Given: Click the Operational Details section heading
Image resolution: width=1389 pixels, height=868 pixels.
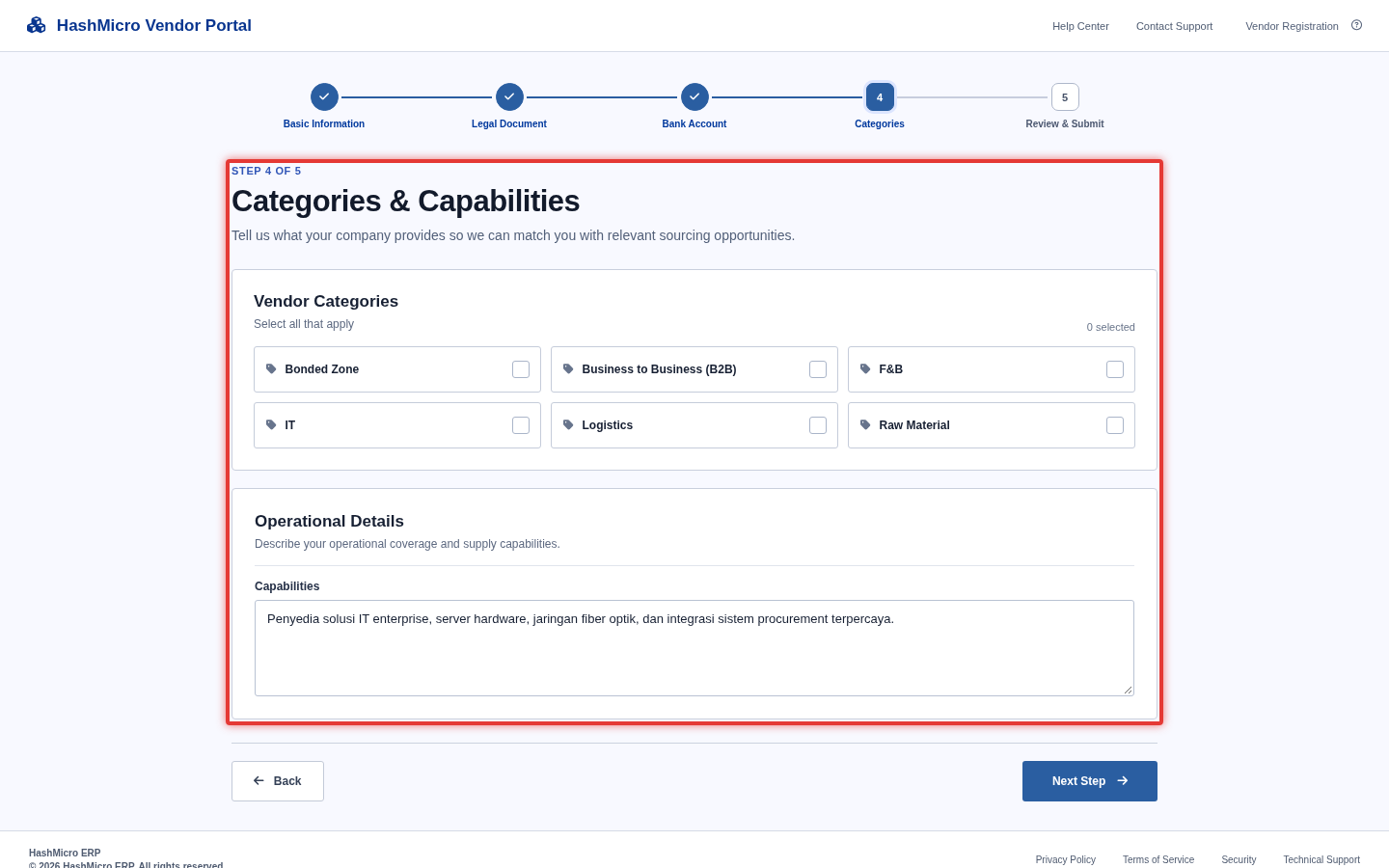Looking at the screenshot, I should [329, 521].
